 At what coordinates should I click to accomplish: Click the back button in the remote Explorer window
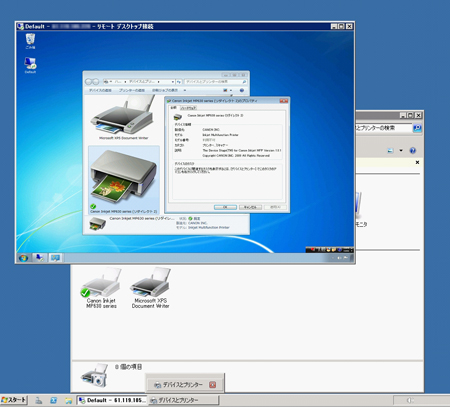click(89, 82)
